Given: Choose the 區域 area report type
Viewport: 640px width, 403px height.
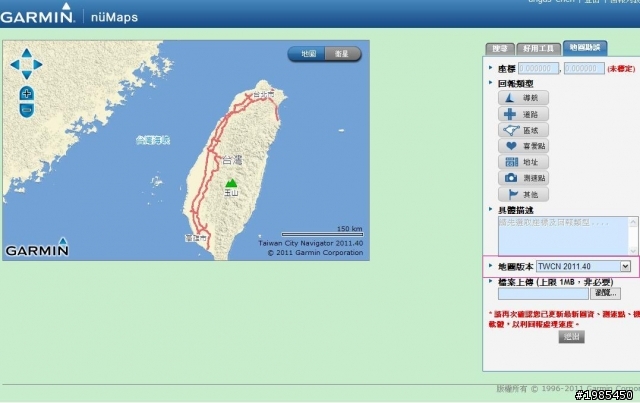Looking at the screenshot, I should coord(523,130).
